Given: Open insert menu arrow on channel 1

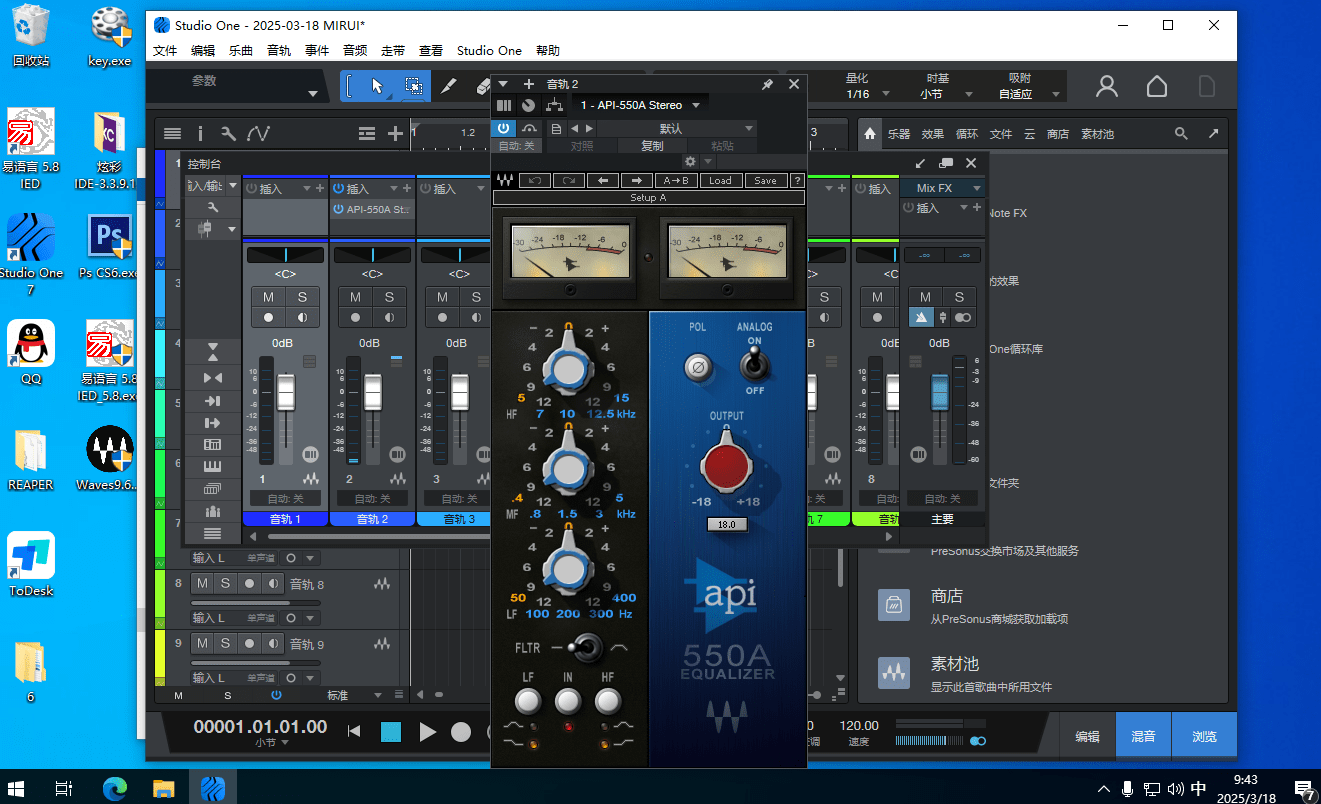Looking at the screenshot, I should pyautogui.click(x=307, y=188).
